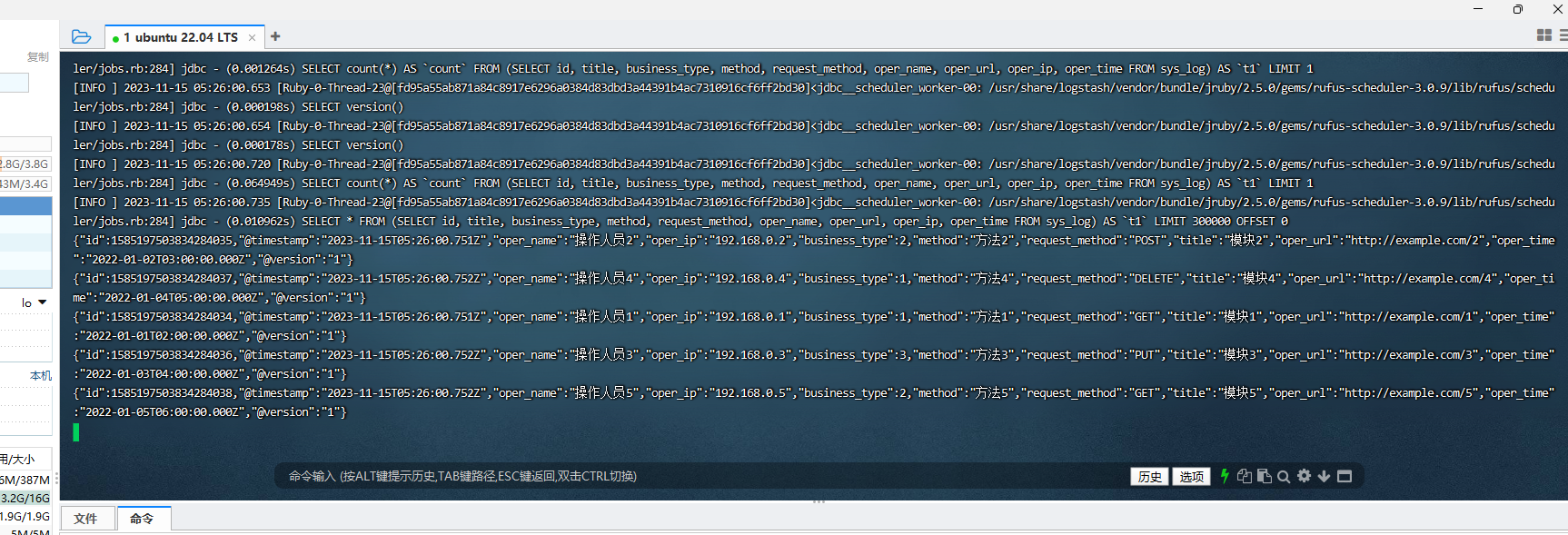The width and height of the screenshot is (1568, 535).
Task: Open the 历史 command history button
Action: 1149,476
